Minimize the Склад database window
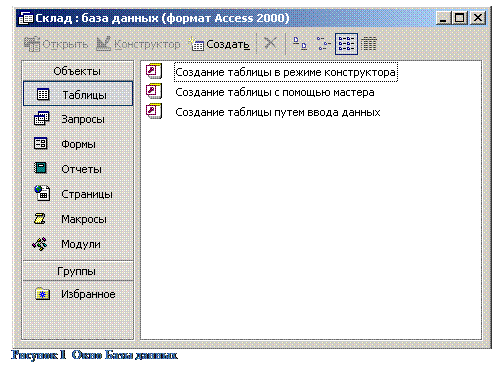 (x=443, y=18)
